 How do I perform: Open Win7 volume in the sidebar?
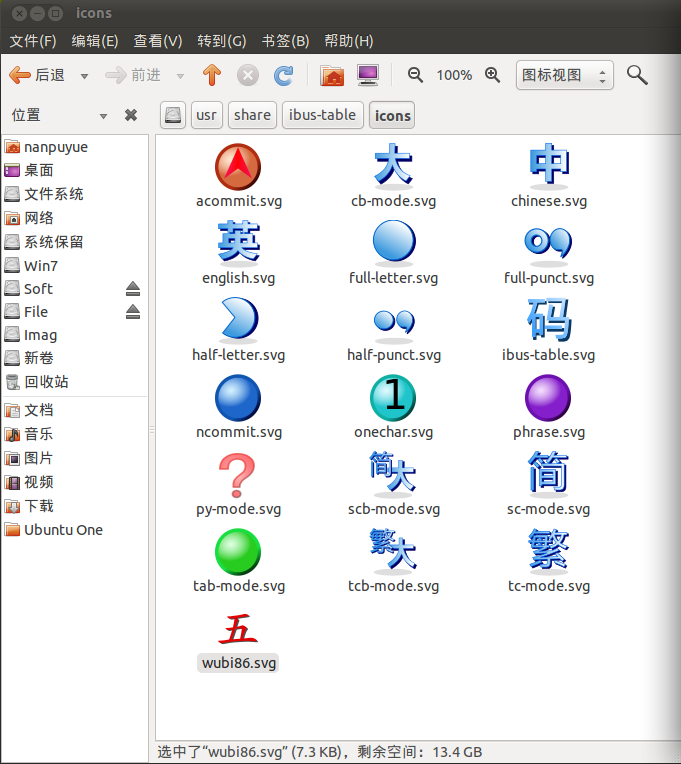pyautogui.click(x=75, y=266)
